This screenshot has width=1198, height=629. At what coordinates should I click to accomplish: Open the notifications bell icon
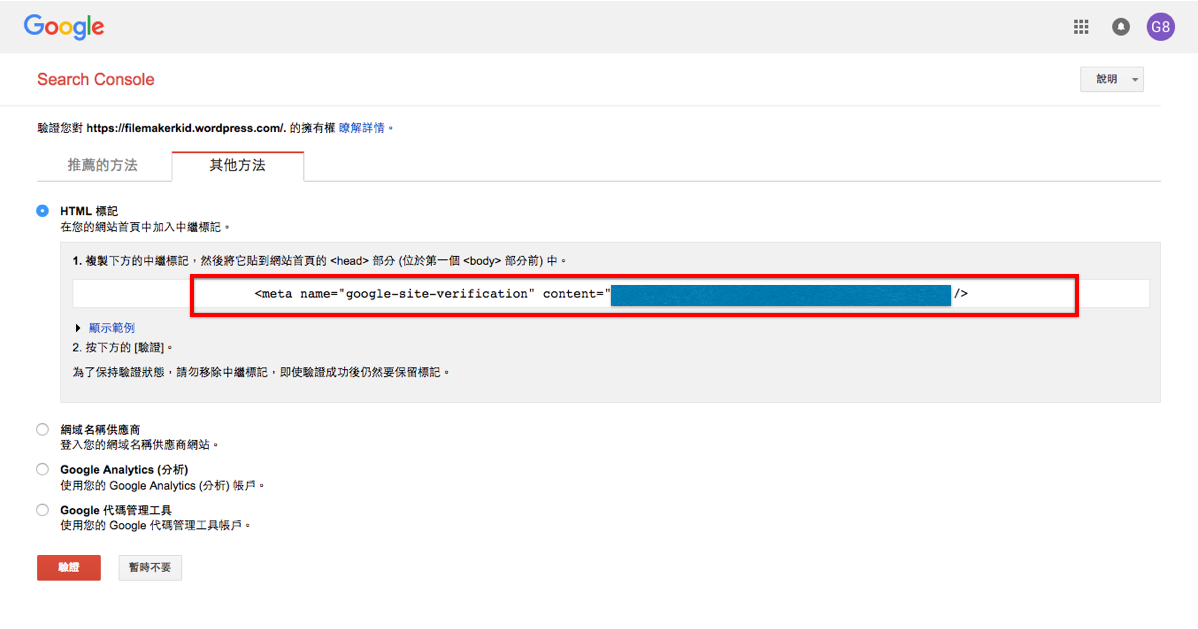(x=1120, y=27)
